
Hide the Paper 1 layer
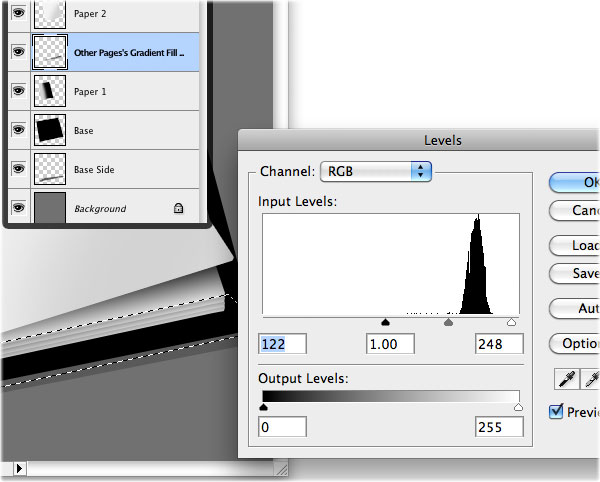[18, 91]
